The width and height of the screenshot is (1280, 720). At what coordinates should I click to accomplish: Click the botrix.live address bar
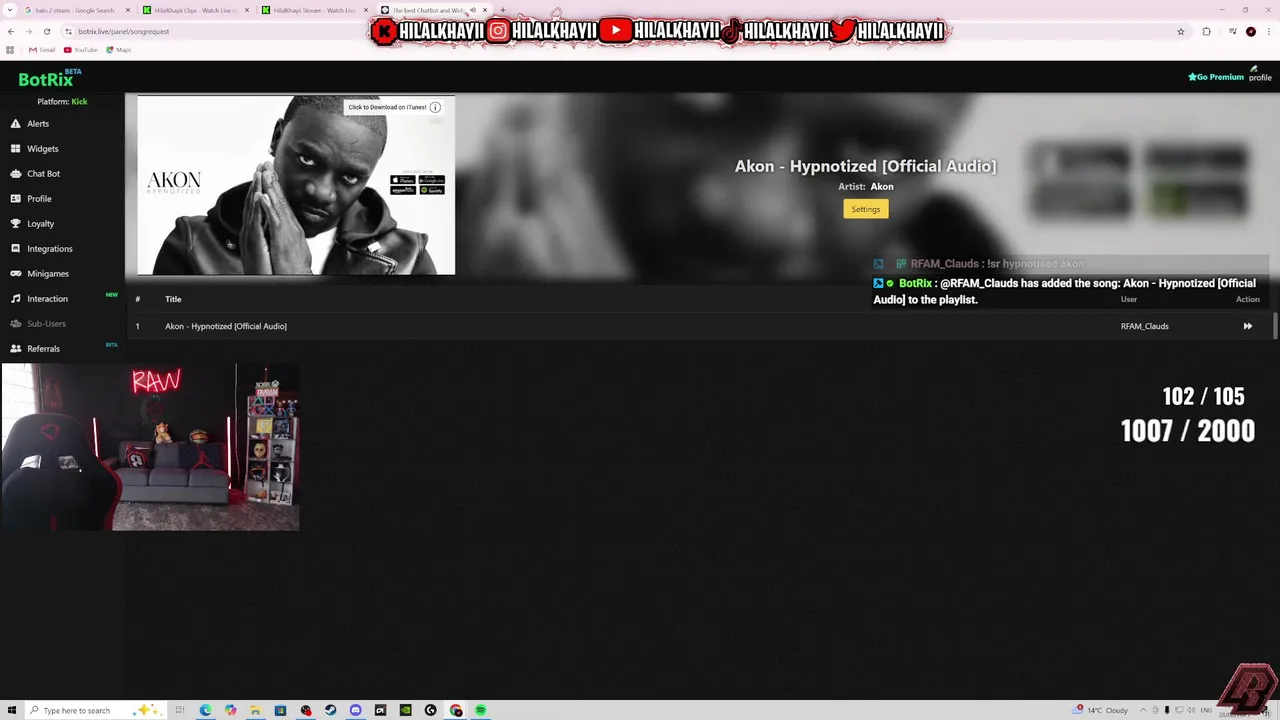pos(124,31)
